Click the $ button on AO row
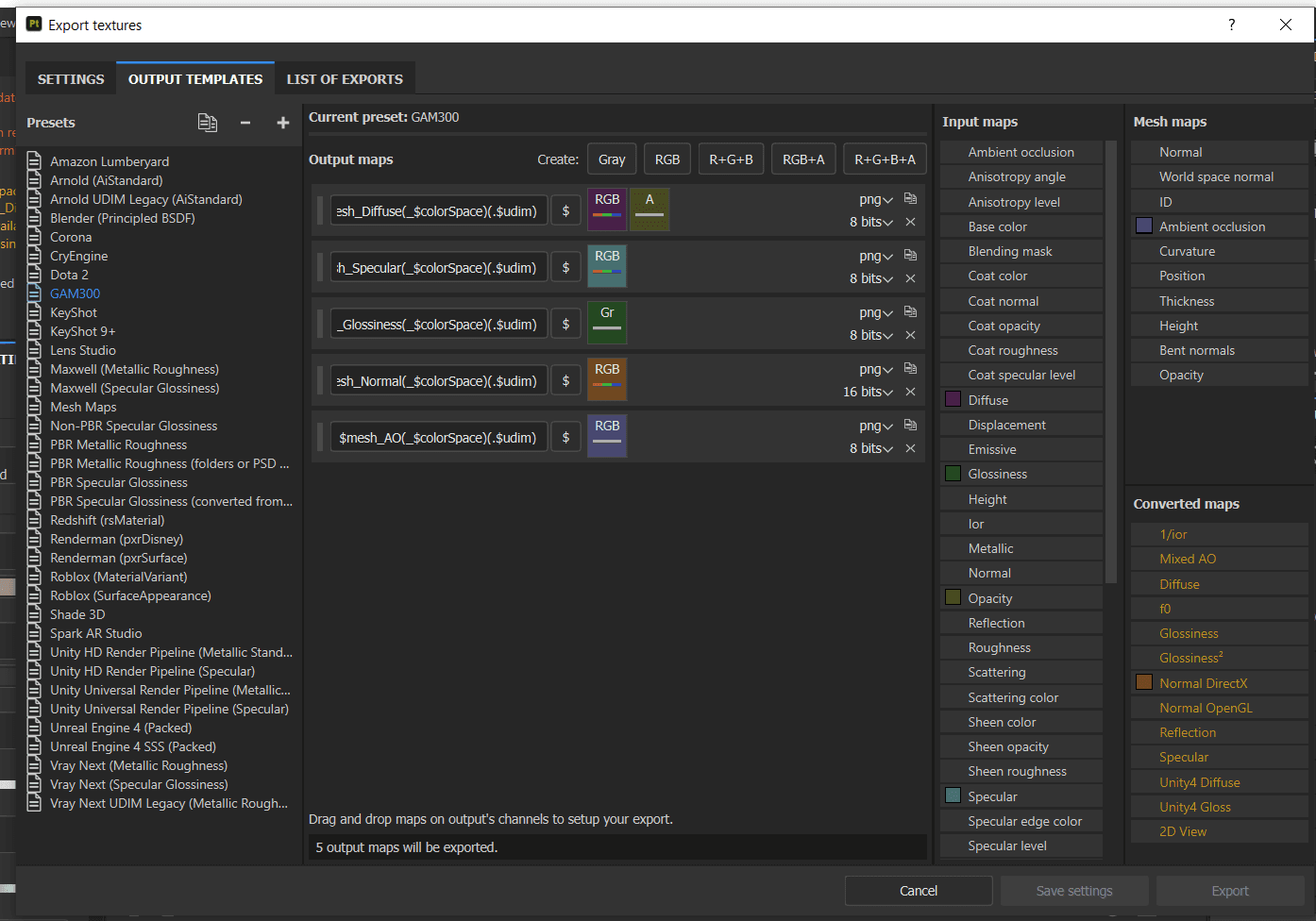1316x921 pixels. (565, 438)
